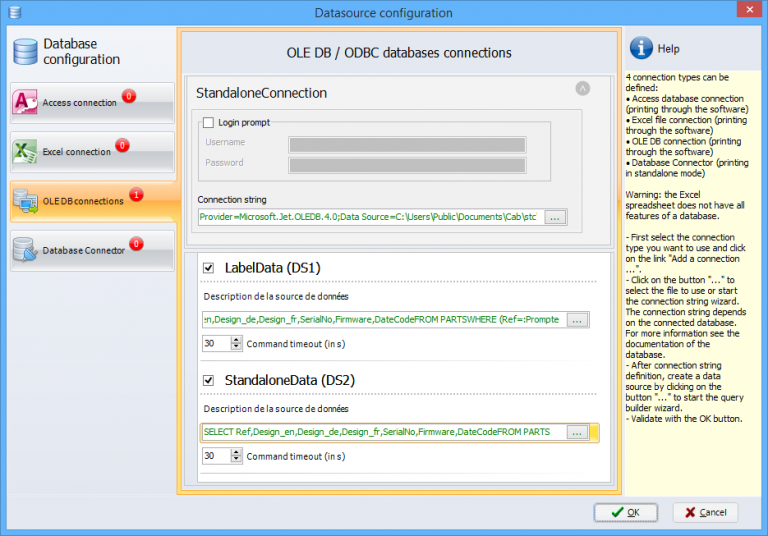This screenshot has height=536, width=768.
Task: Uncheck the StandaloneData (DS2) checkbox
Action: 209,380
